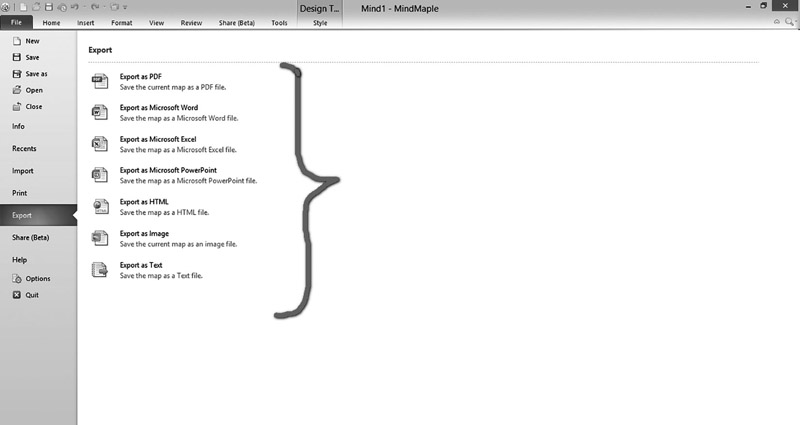
Task: Select the Export as HTML icon
Action: pos(99,207)
